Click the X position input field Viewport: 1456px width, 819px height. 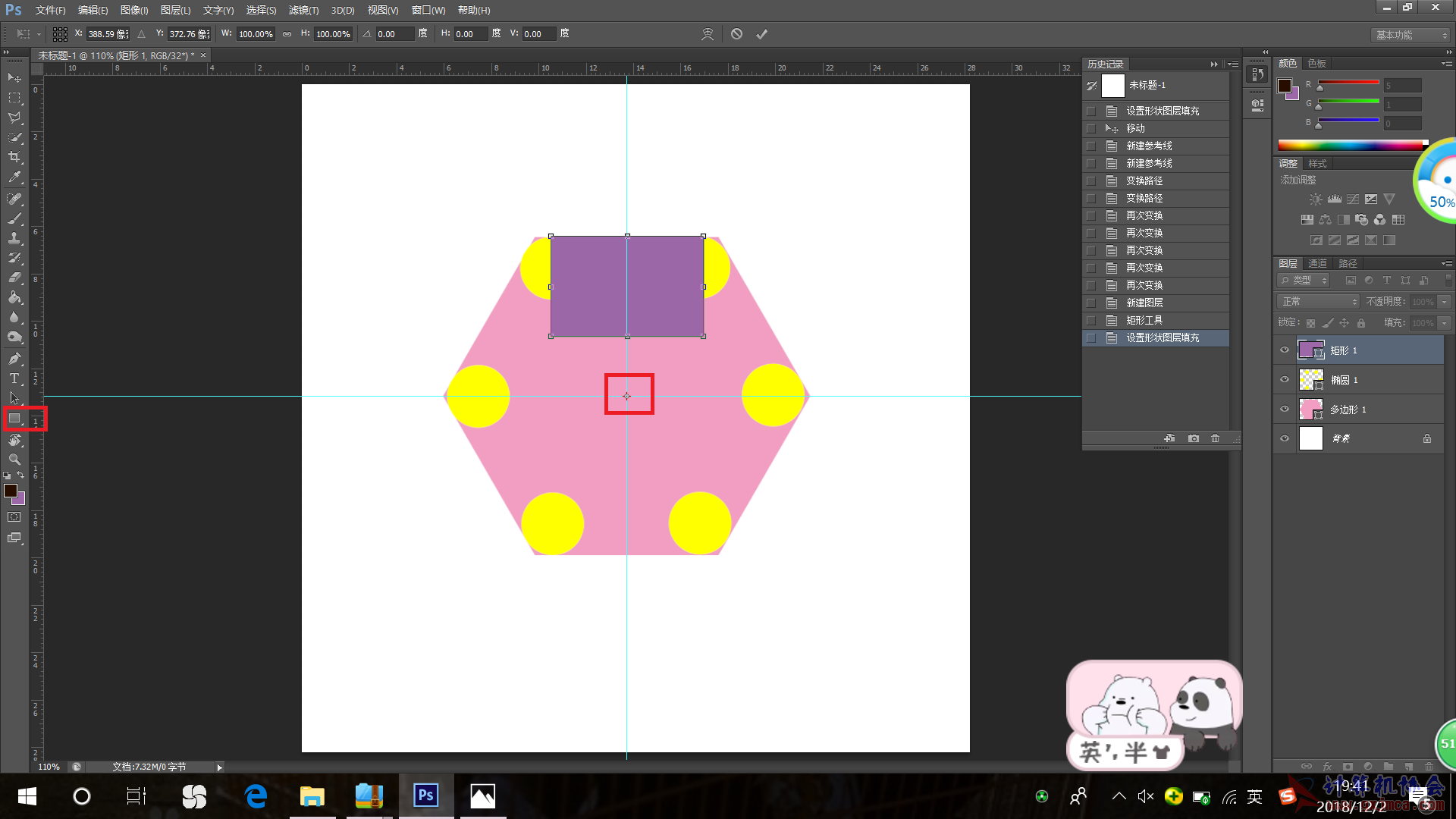108,34
